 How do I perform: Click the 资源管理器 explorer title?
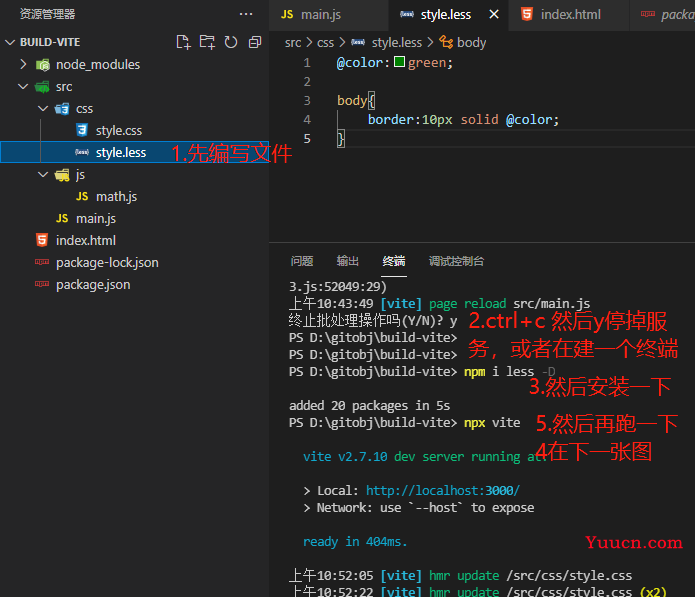47,14
